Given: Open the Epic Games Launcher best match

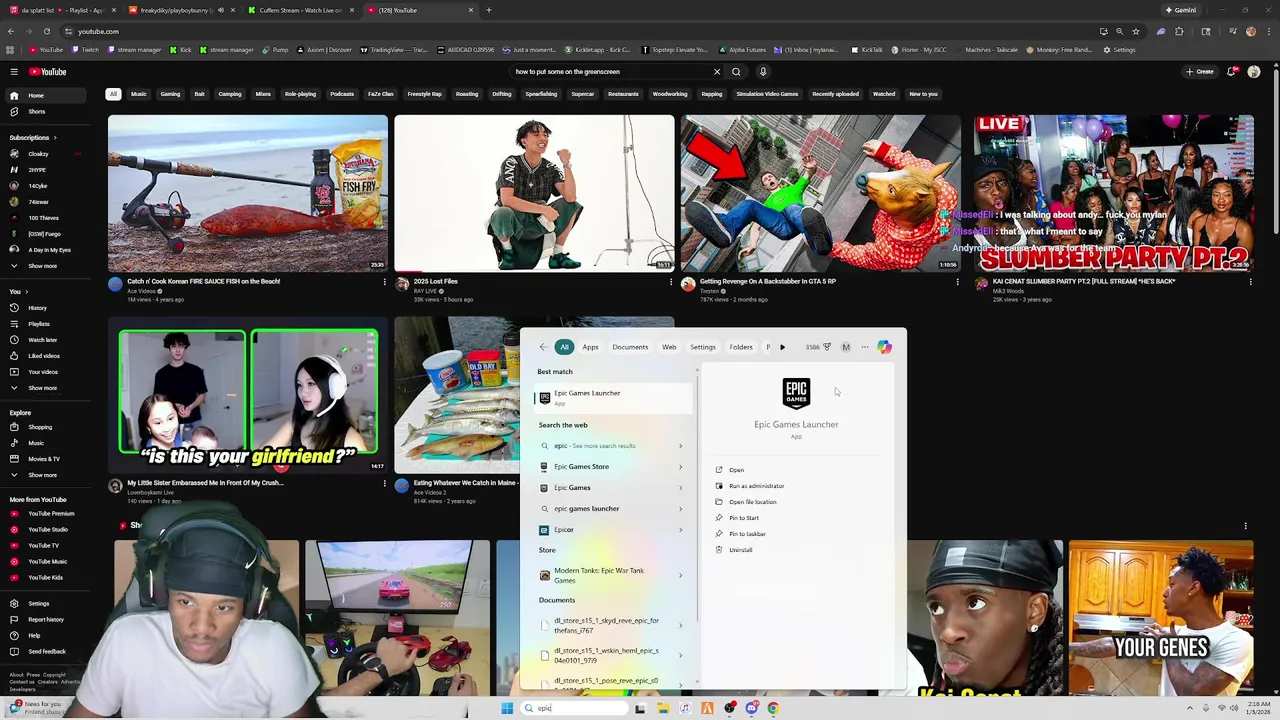Looking at the screenshot, I should pos(613,398).
